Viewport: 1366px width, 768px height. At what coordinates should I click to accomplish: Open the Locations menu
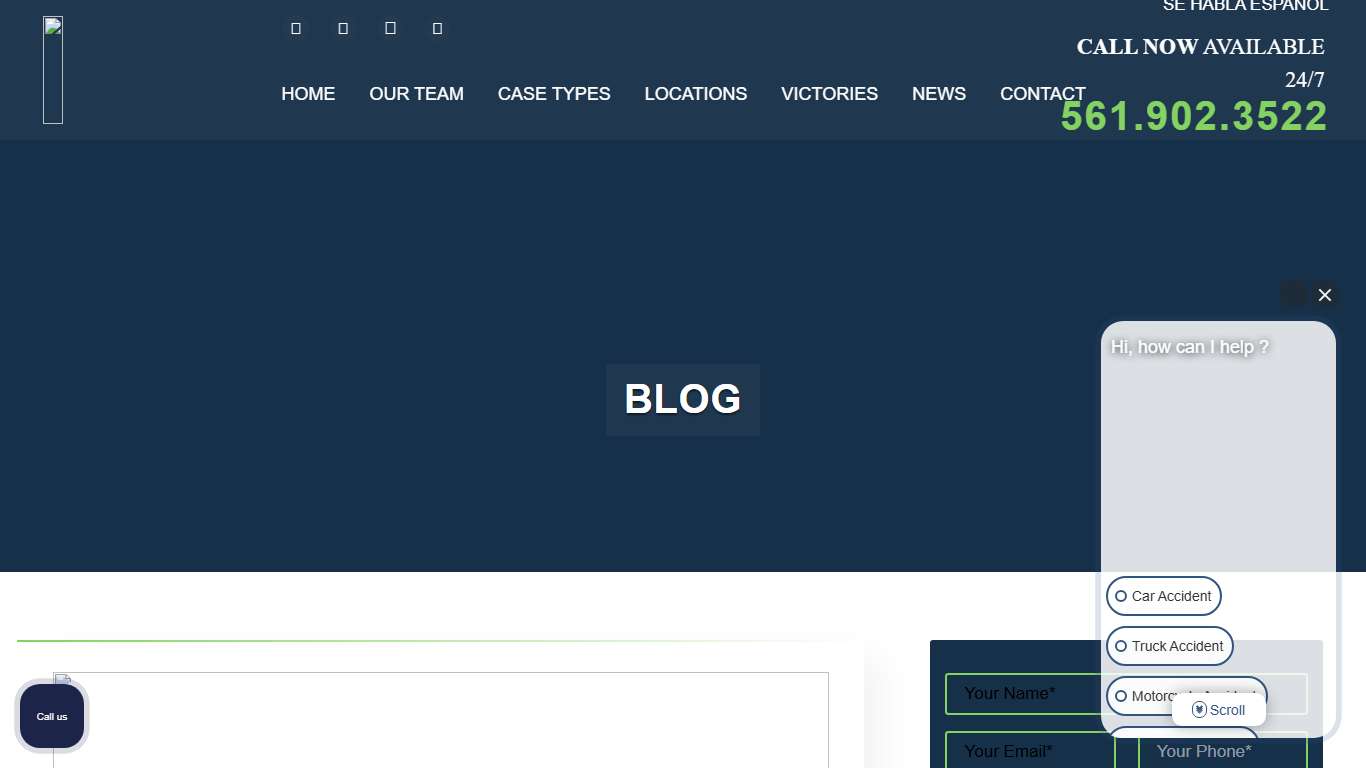(x=695, y=94)
